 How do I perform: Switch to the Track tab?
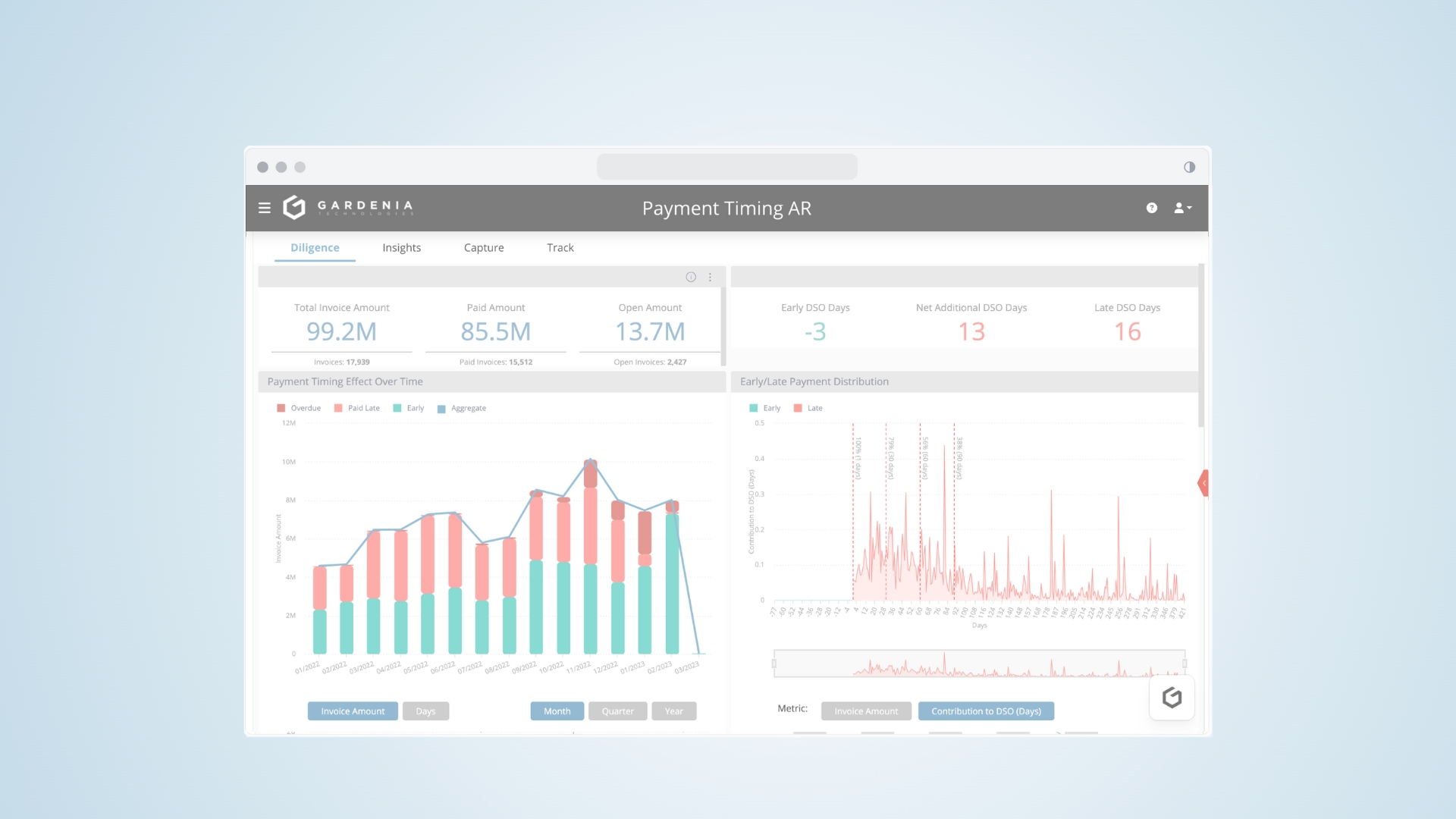560,248
